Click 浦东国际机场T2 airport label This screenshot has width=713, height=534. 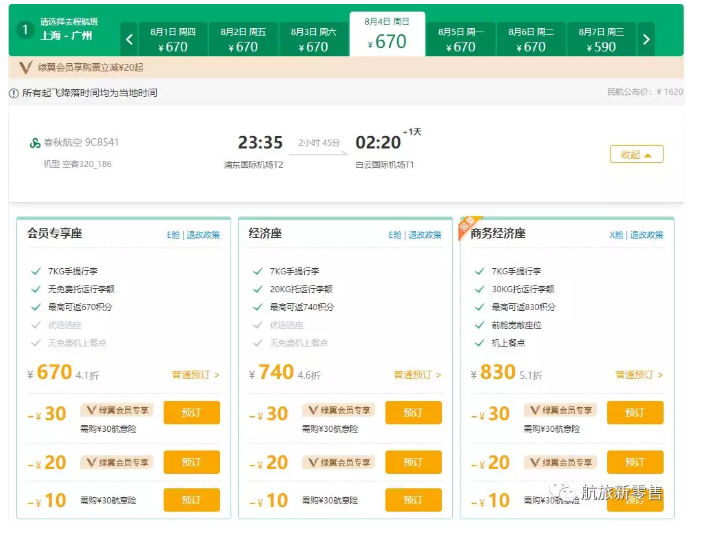pyautogui.click(x=254, y=165)
